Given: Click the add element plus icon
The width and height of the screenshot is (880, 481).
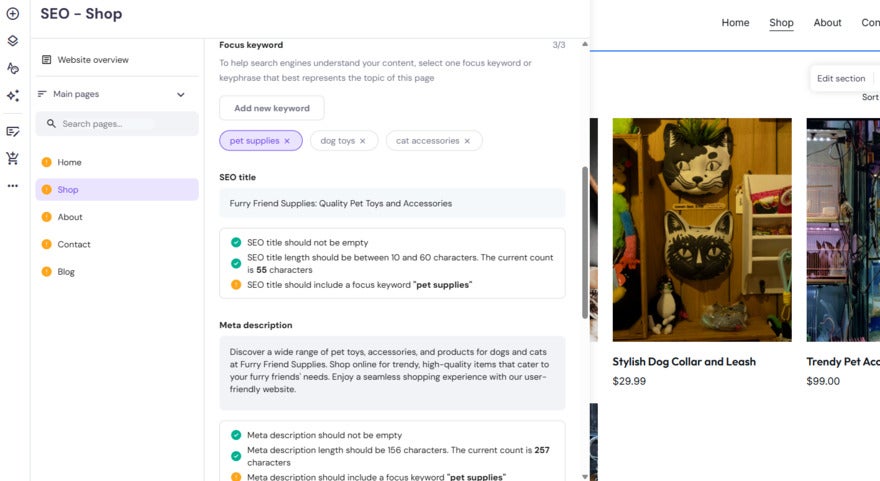Looking at the screenshot, I should pyautogui.click(x=13, y=14).
